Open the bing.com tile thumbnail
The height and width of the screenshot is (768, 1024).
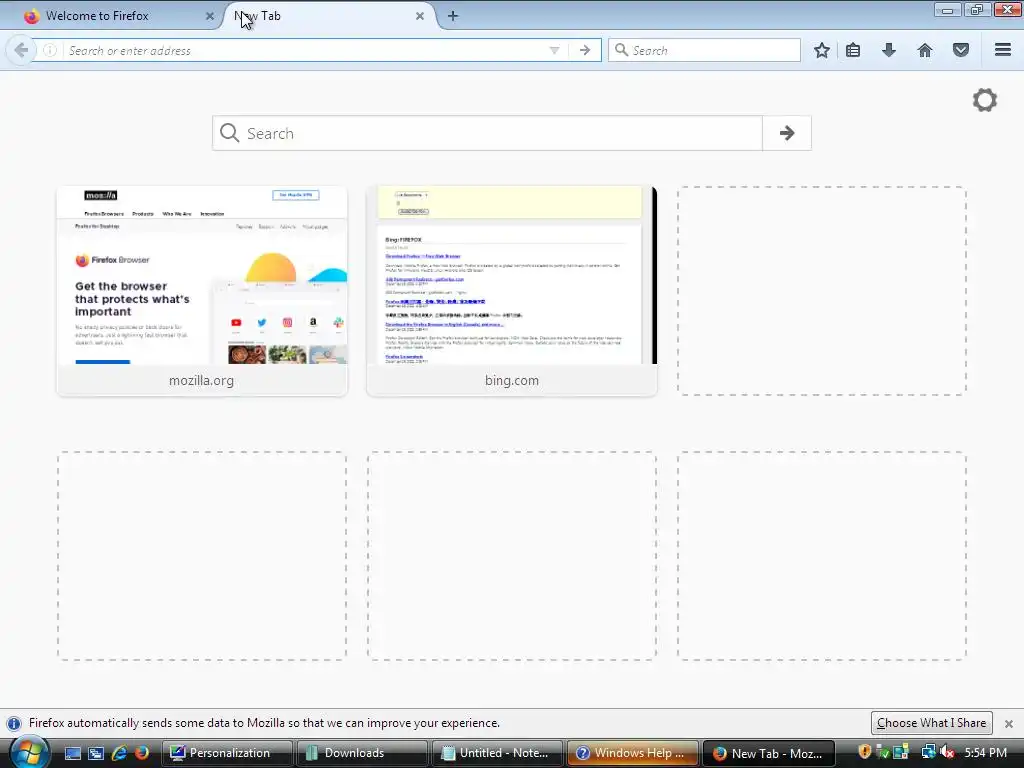click(x=512, y=276)
